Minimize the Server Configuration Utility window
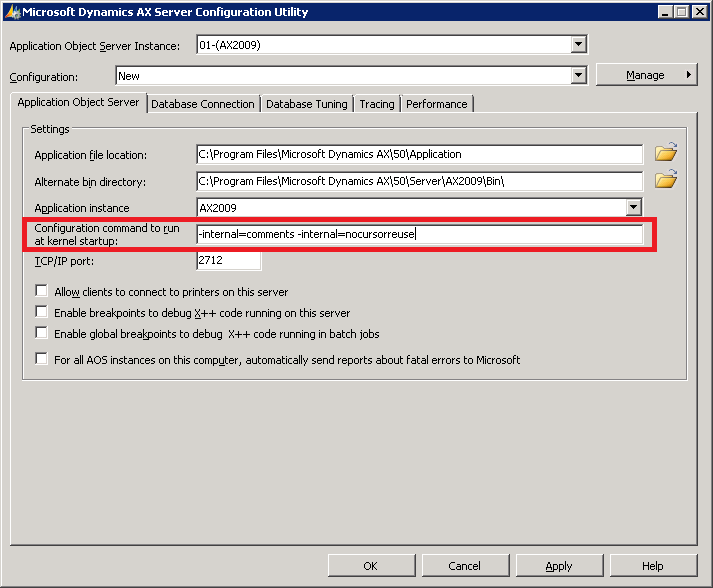This screenshot has height=588, width=713. click(665, 12)
